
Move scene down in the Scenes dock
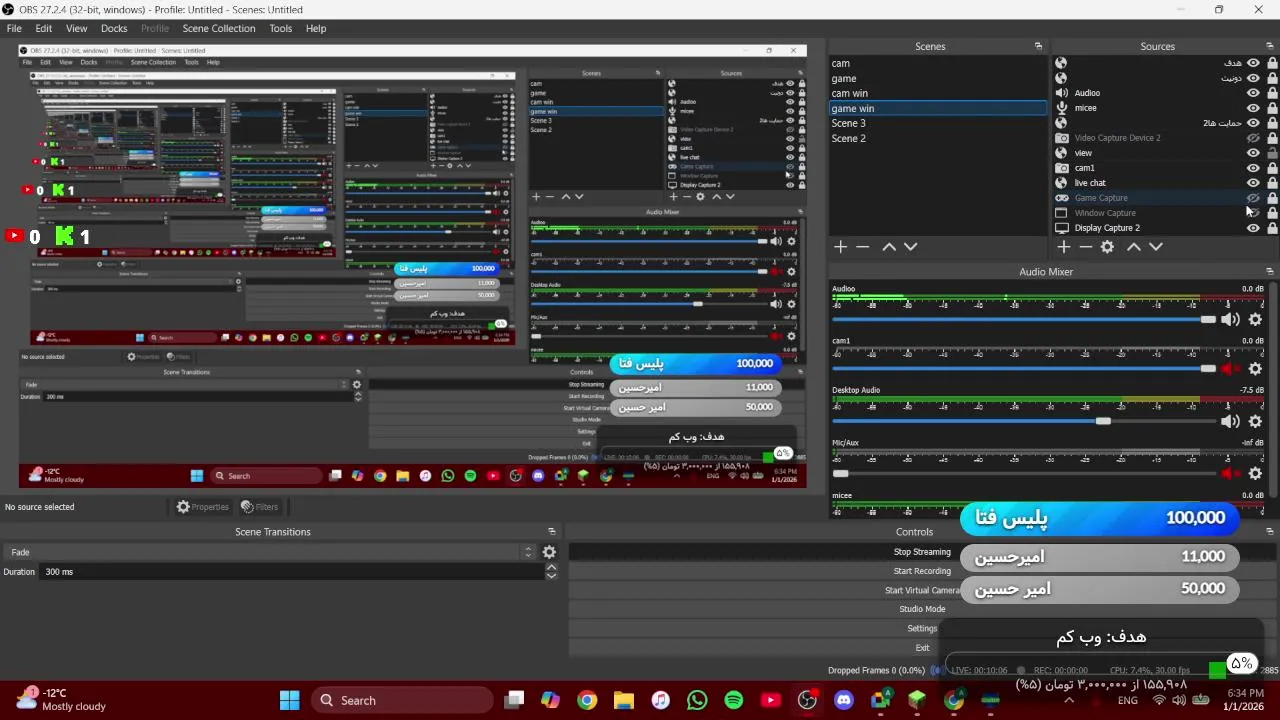(910, 247)
